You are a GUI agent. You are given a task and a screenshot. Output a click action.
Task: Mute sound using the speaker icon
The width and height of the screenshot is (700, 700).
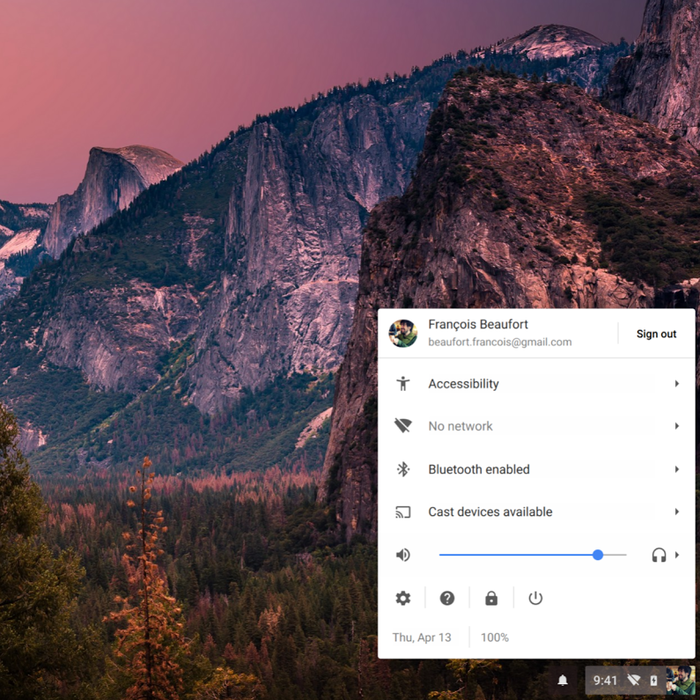pos(403,555)
